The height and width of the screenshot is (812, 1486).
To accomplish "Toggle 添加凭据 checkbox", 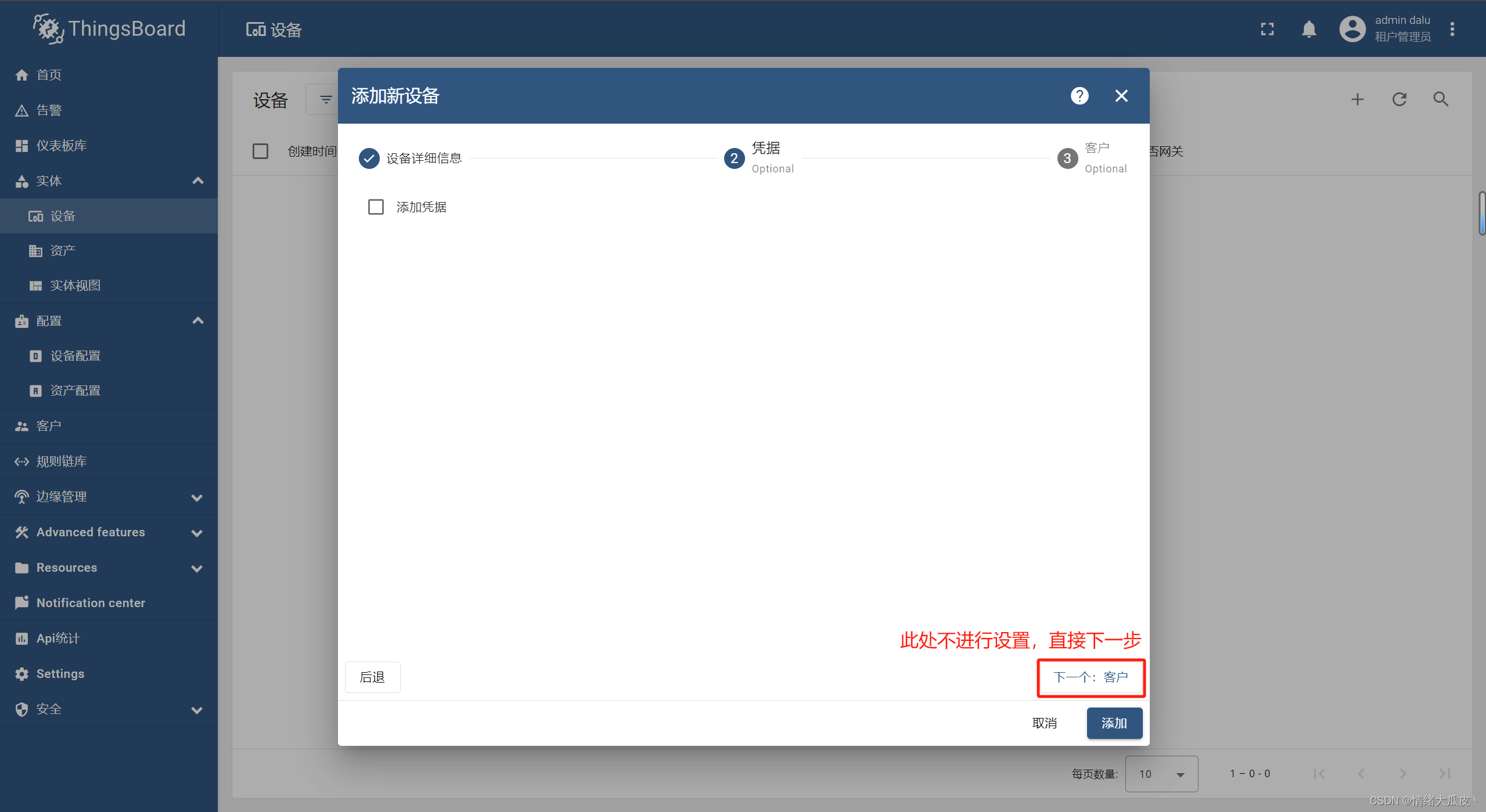I will (x=376, y=207).
